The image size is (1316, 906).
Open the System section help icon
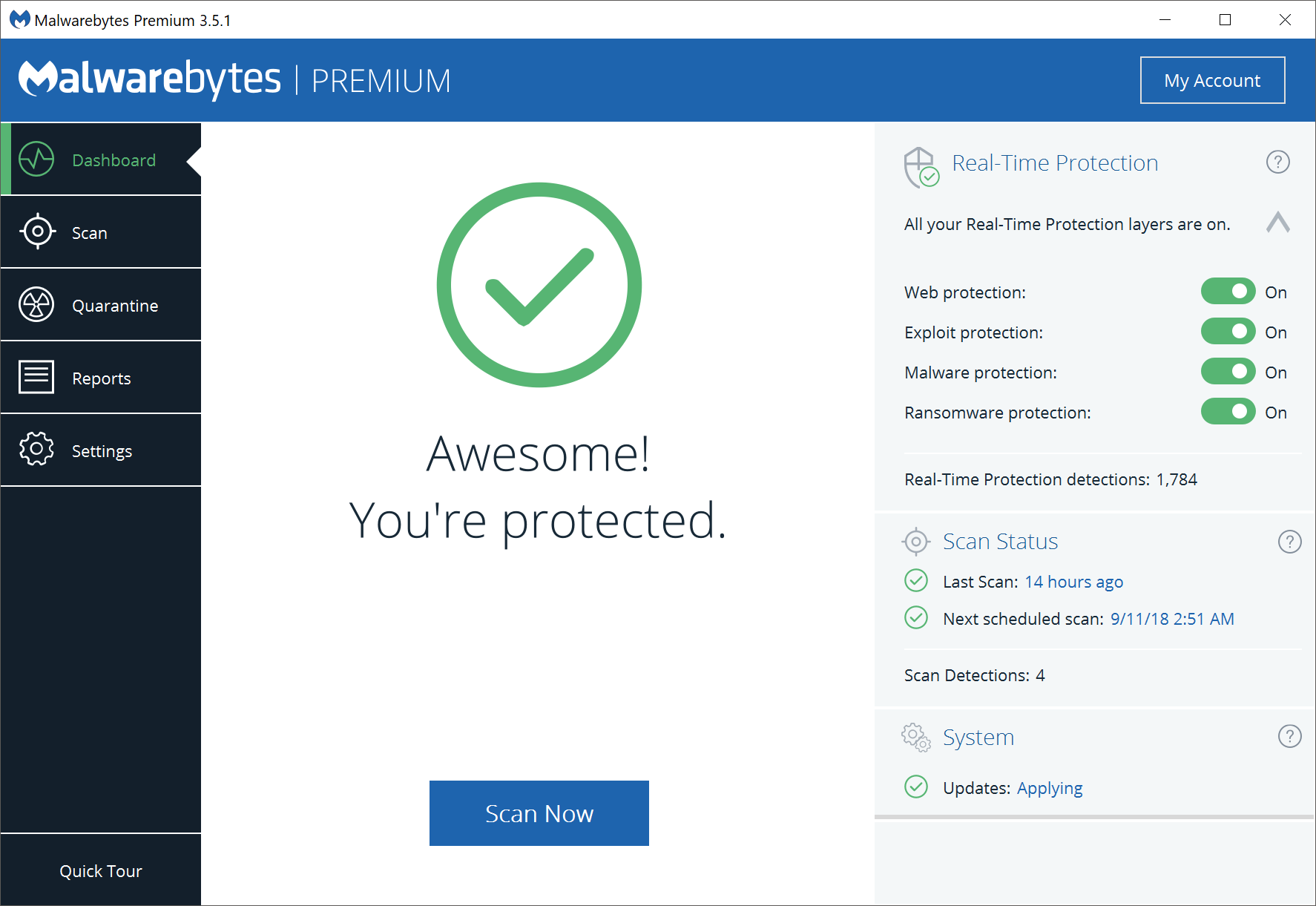(x=1289, y=736)
